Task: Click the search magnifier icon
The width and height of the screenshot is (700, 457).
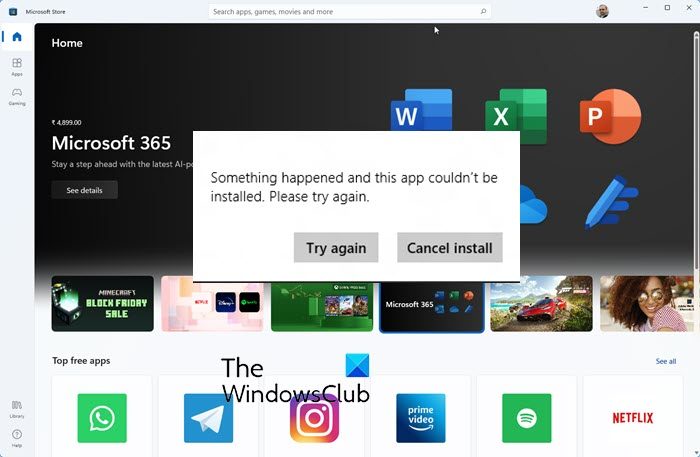Action: click(483, 12)
